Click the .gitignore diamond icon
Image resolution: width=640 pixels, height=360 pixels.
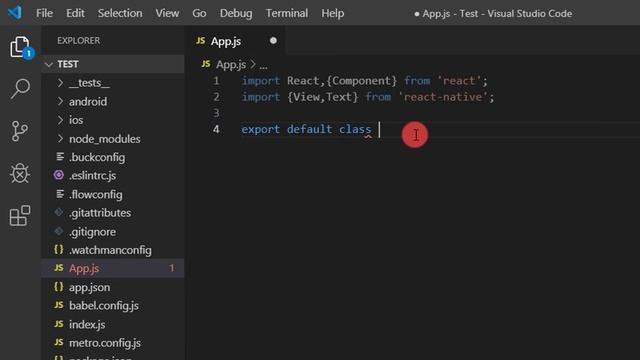point(59,231)
